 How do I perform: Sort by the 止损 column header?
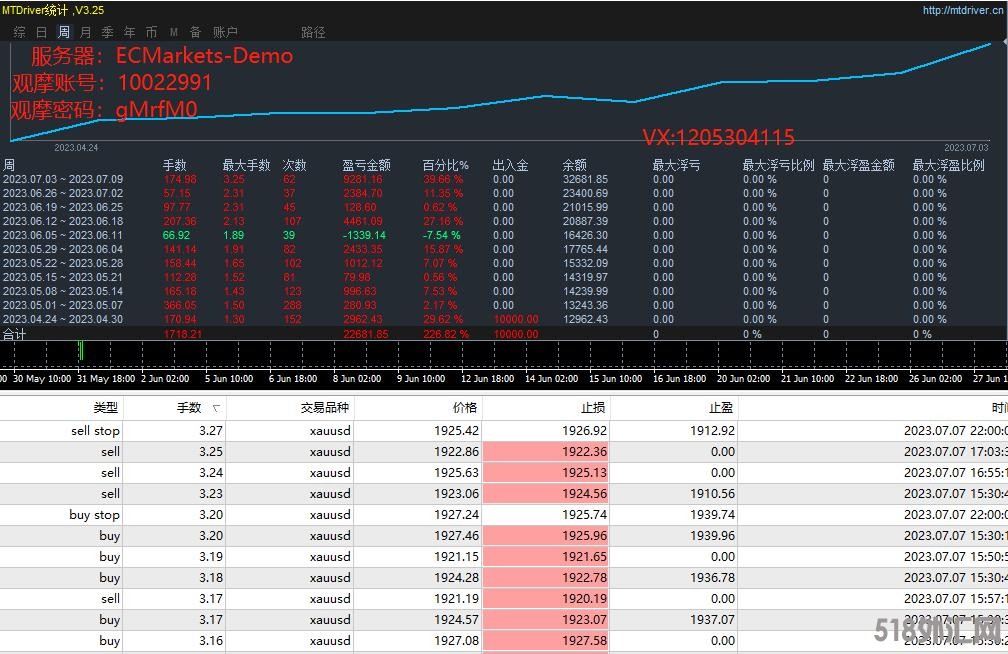pyautogui.click(x=594, y=408)
